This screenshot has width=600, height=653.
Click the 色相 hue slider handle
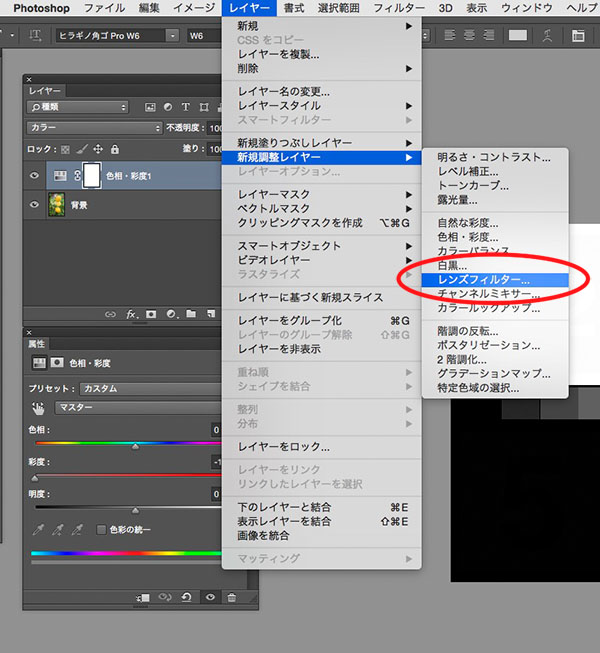click(136, 446)
